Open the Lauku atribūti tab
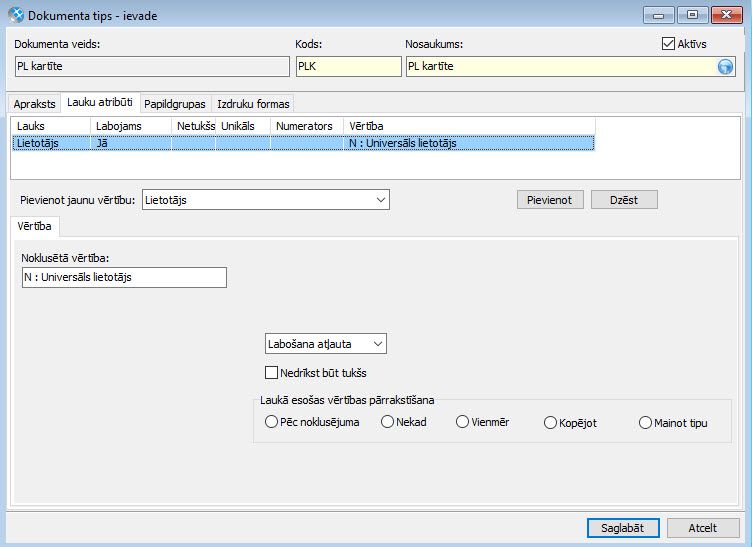The image size is (752, 547). click(100, 102)
